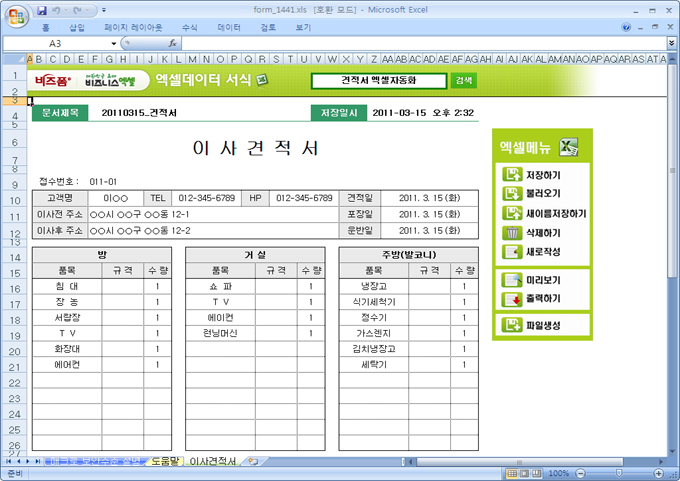Open the 데이터 ribbon tab

tap(229, 28)
